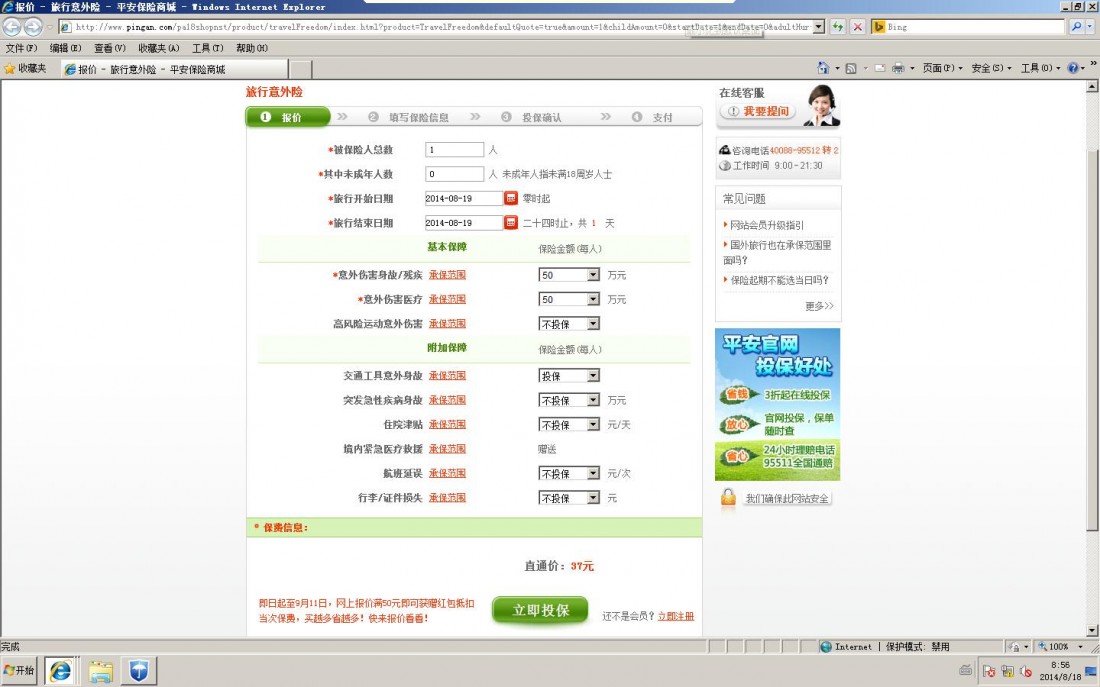The height and width of the screenshot is (687, 1100).
Task: Click the red flag tray icon
Action: (x=989, y=671)
